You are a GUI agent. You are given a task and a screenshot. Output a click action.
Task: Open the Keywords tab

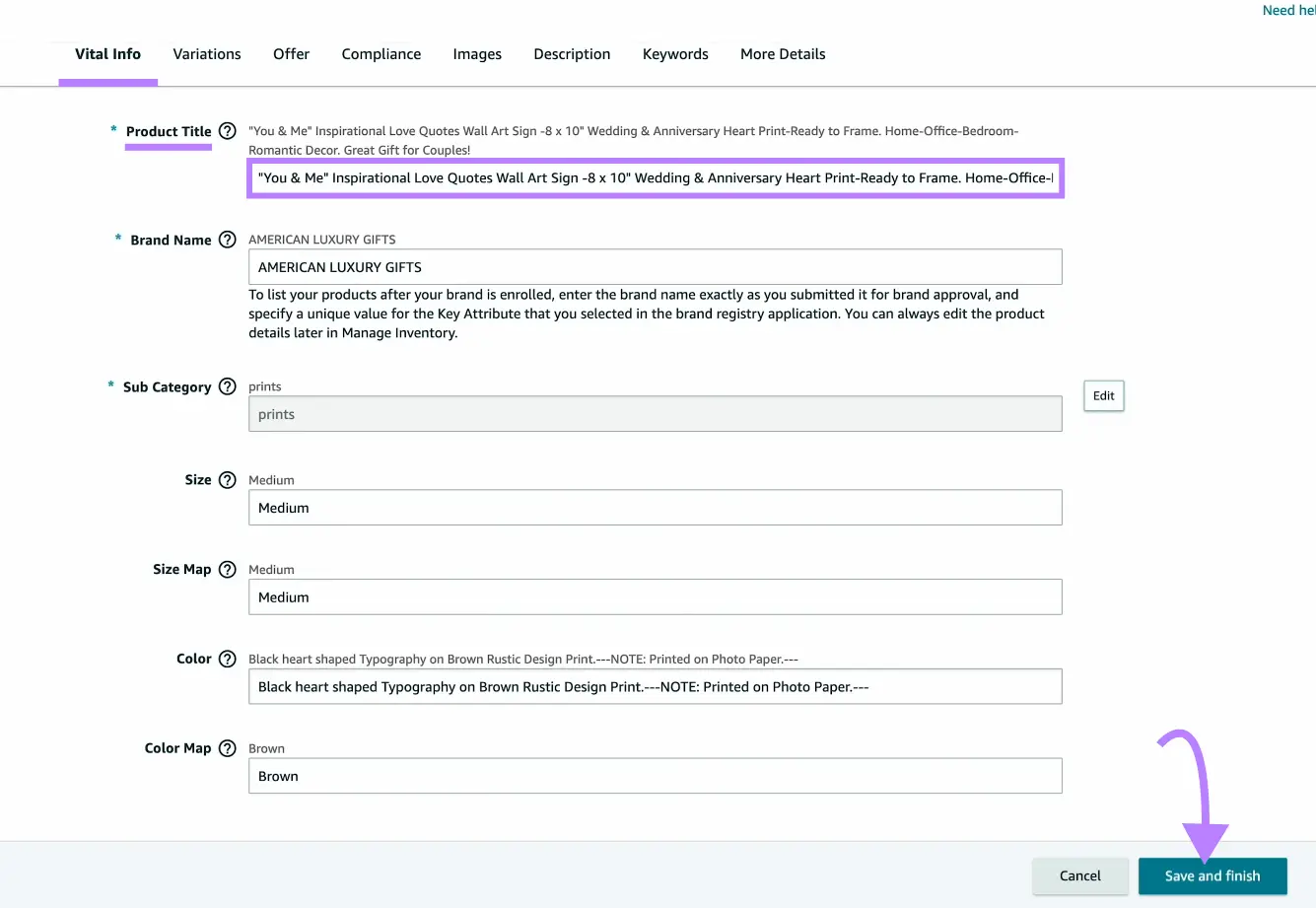point(675,54)
